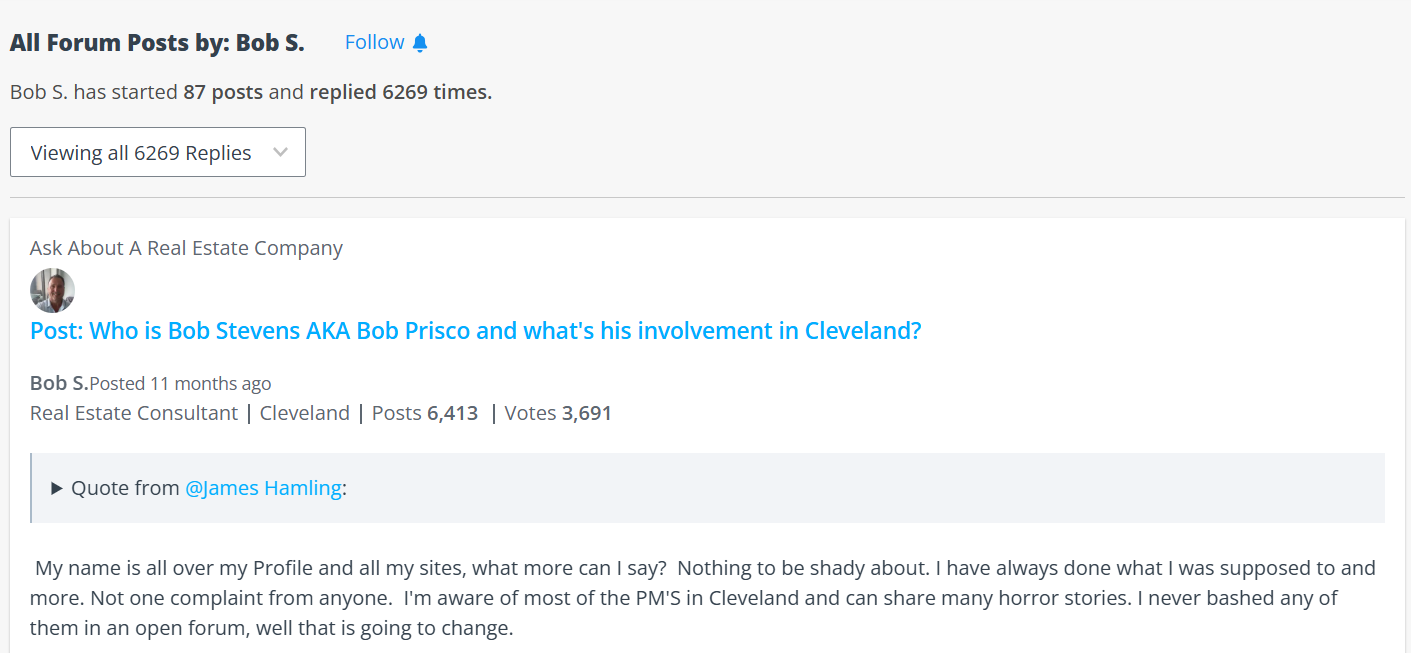Click the Bob S. author name above the post

pyautogui.click(x=59, y=383)
